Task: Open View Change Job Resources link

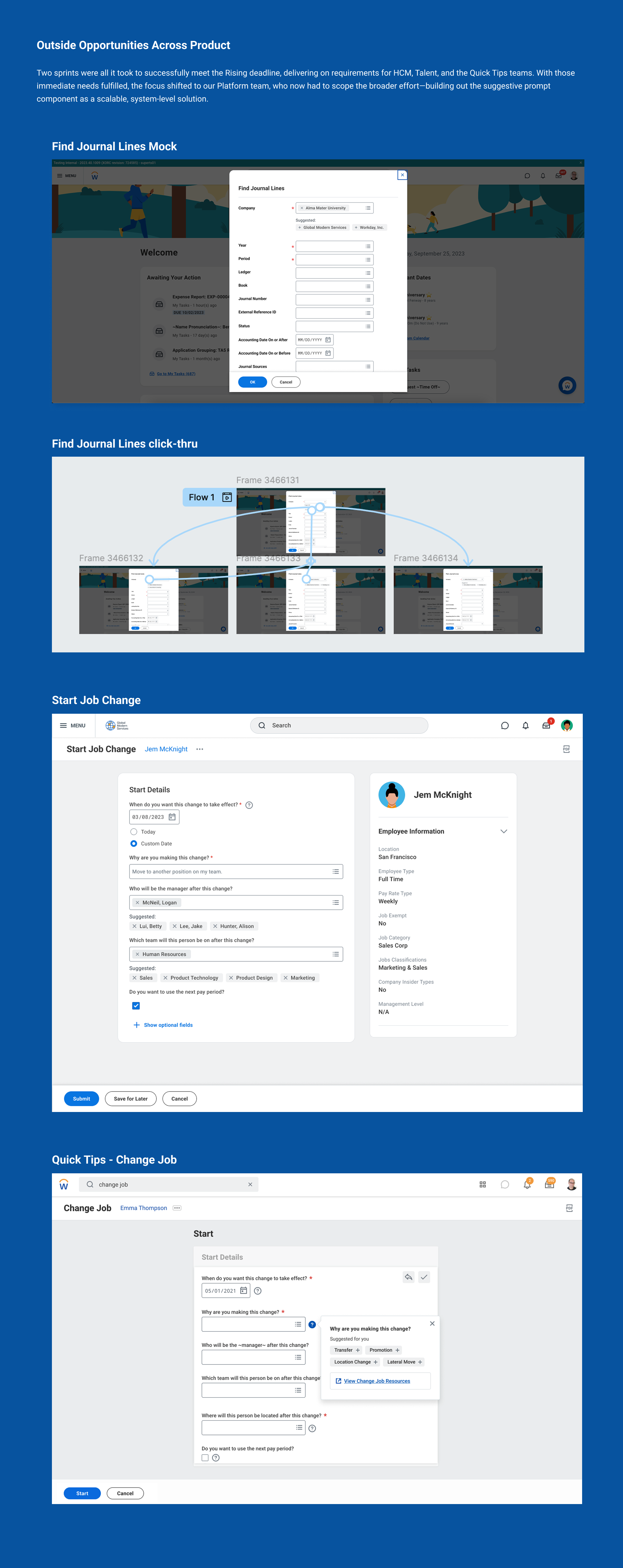Action: tap(377, 1381)
